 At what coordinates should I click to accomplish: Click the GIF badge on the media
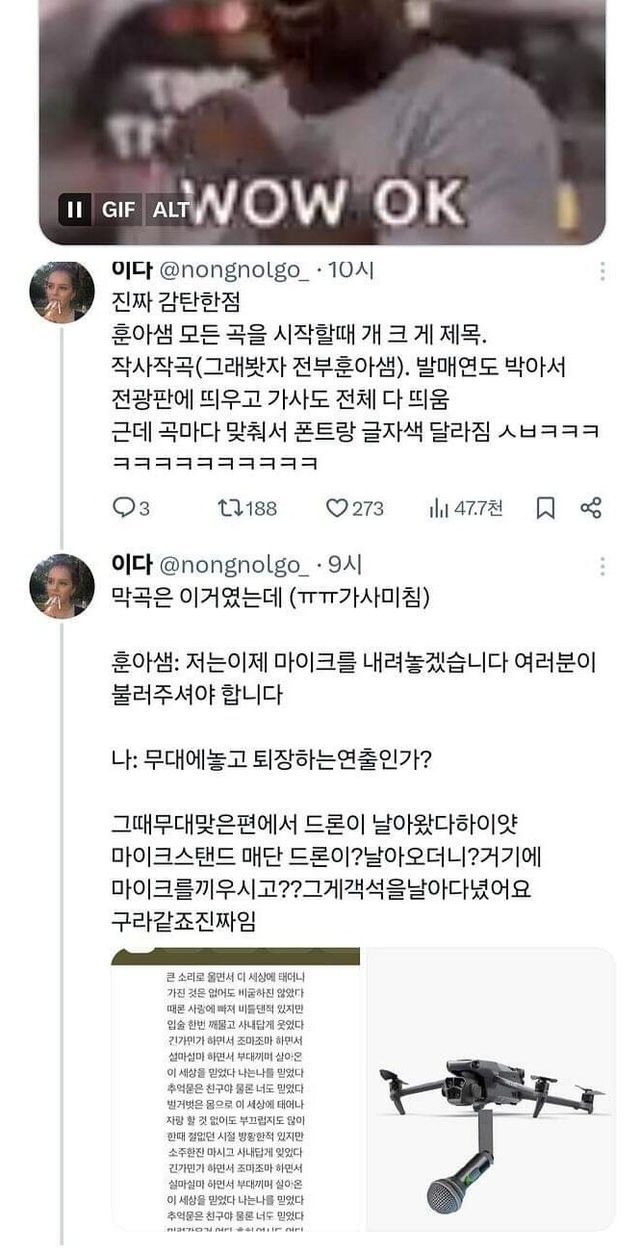point(120,210)
